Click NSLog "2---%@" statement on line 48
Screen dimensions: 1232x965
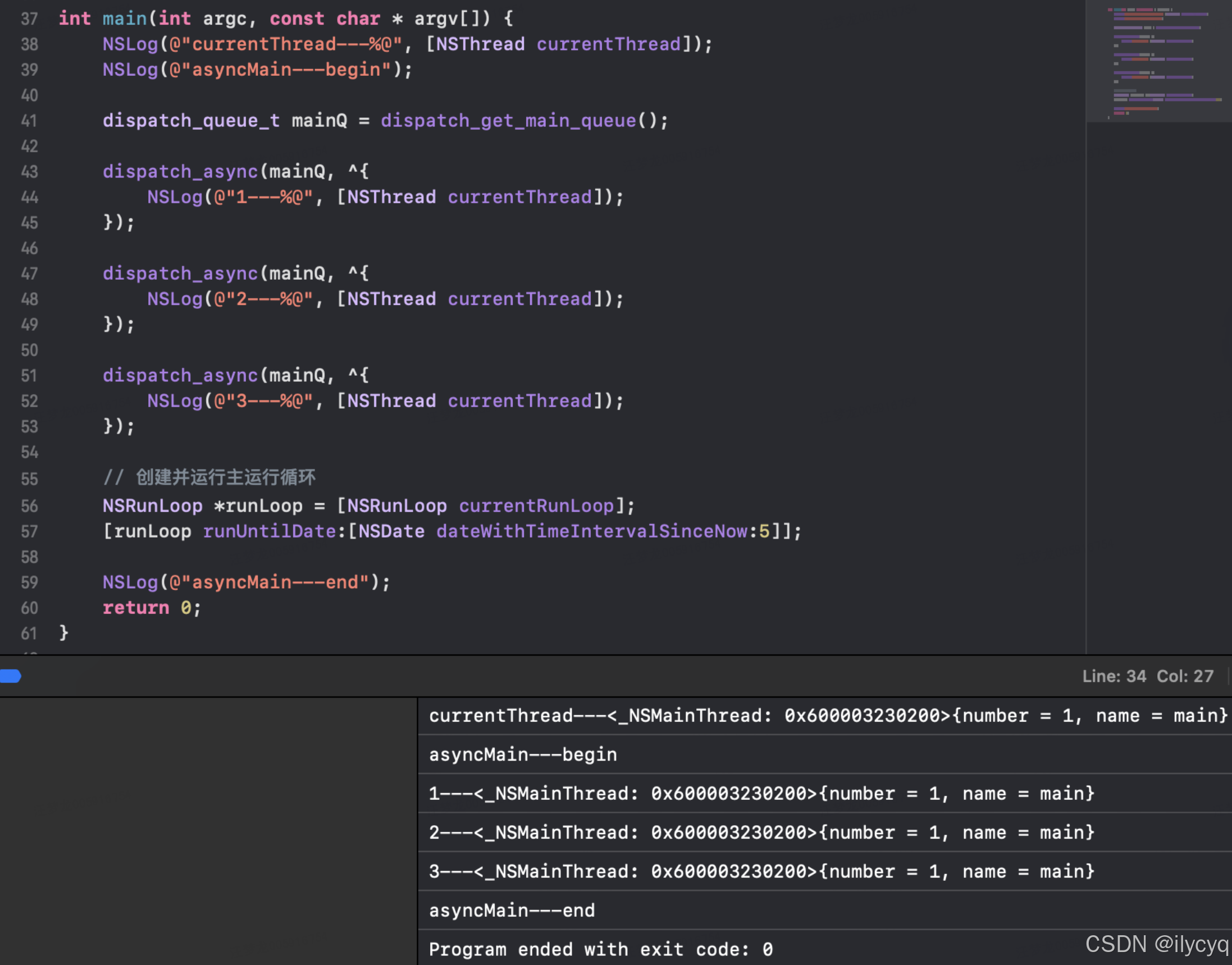[385, 299]
